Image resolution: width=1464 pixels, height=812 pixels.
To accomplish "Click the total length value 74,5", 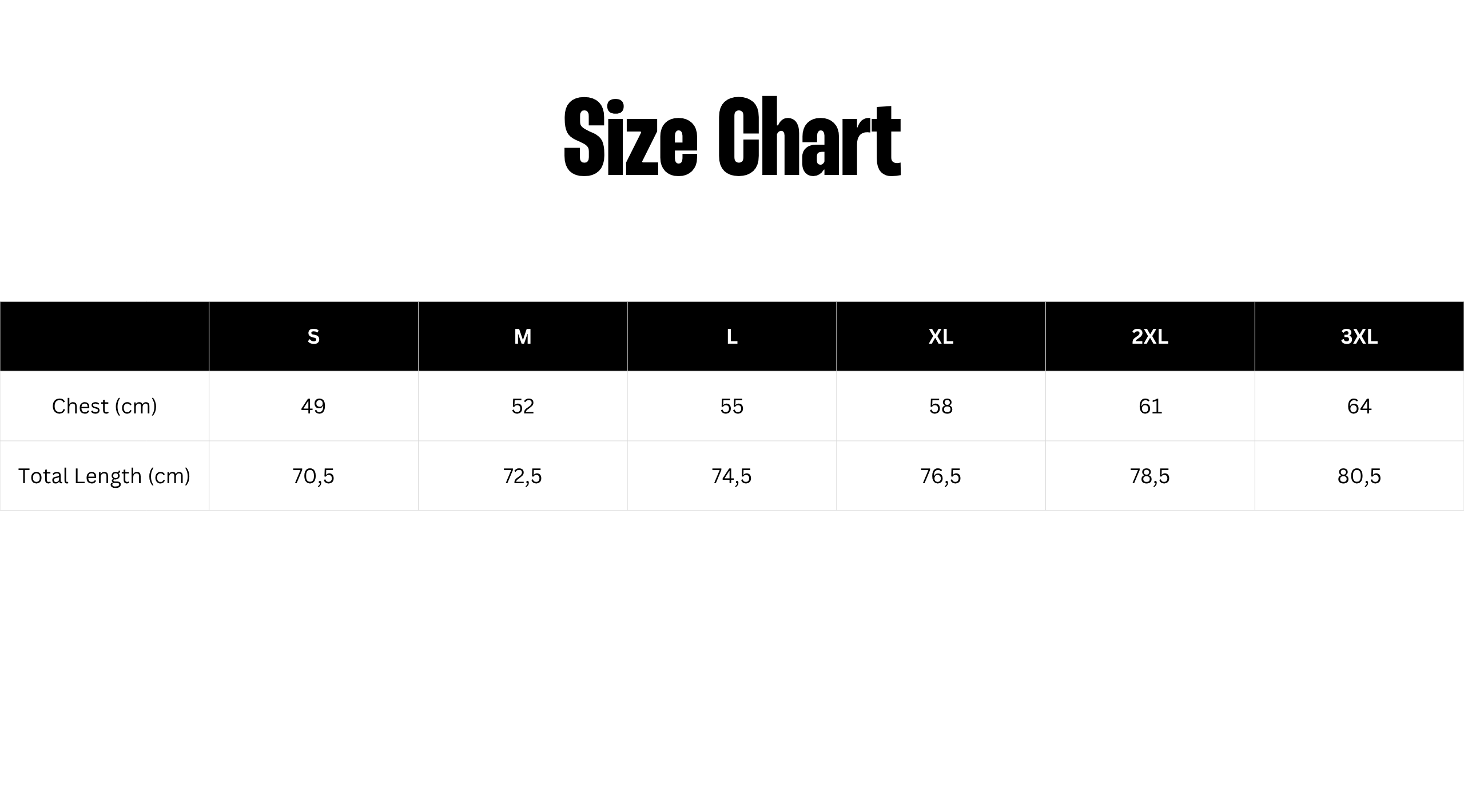I will click(x=732, y=476).
